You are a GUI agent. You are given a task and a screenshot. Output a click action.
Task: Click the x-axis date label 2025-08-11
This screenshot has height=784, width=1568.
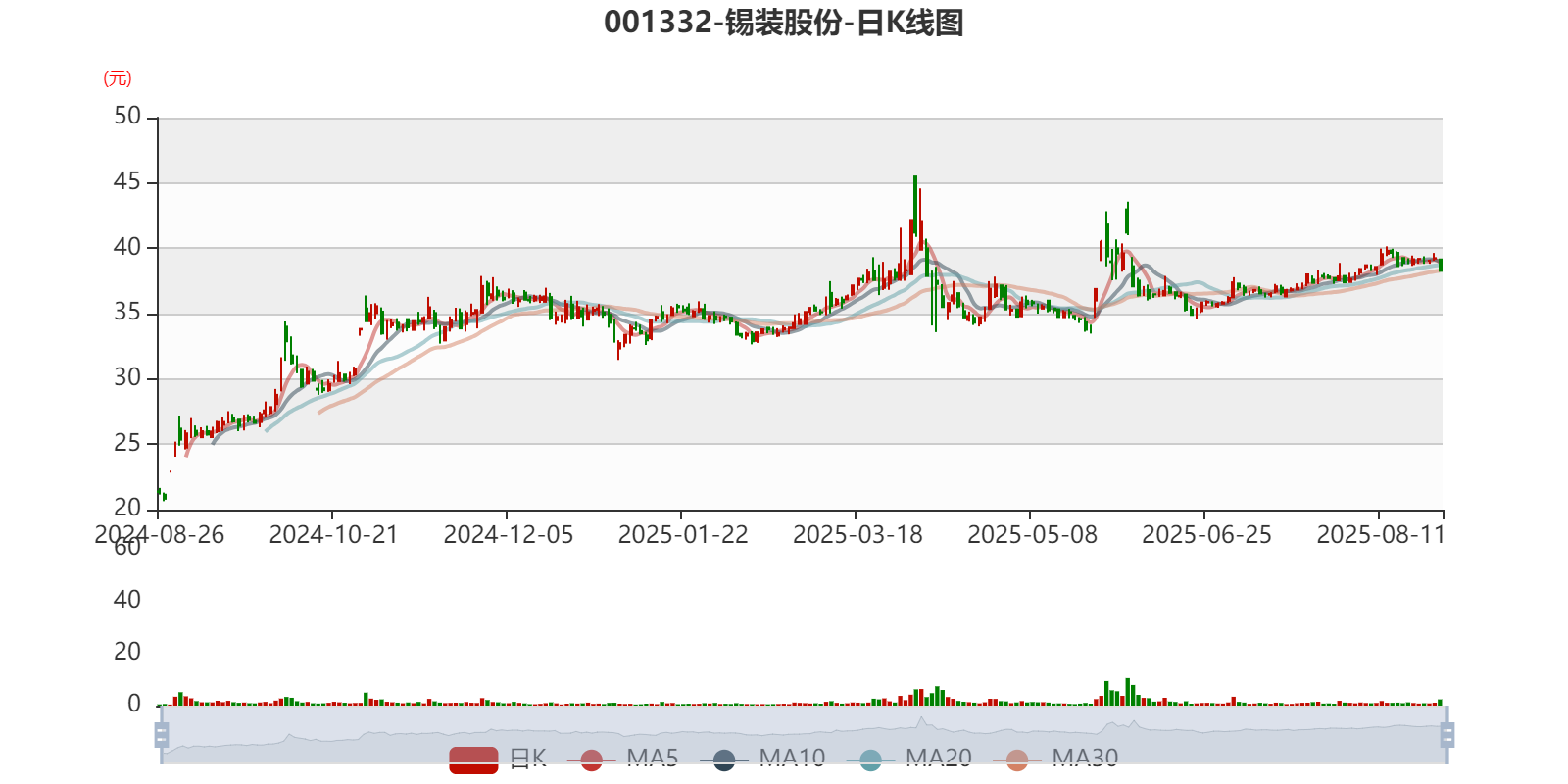pos(1381,535)
